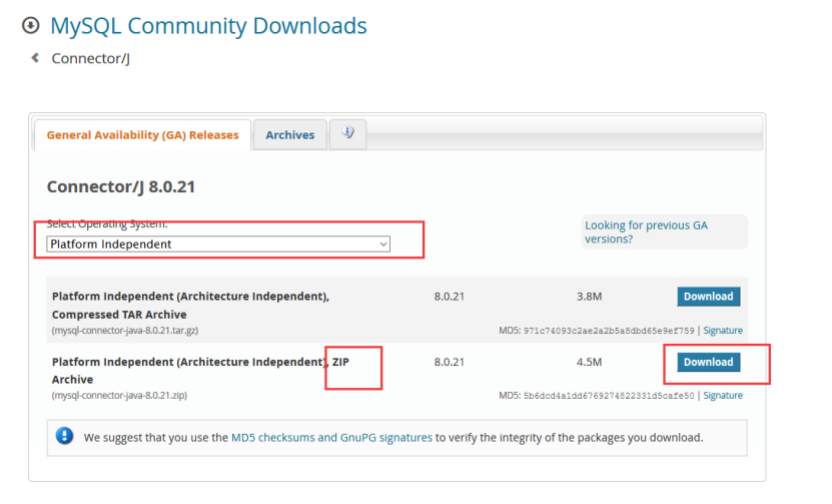Screen dimensions: 832x504
Task: Click version 8.0.21 in ZIP Archive row
Action: [449, 362]
